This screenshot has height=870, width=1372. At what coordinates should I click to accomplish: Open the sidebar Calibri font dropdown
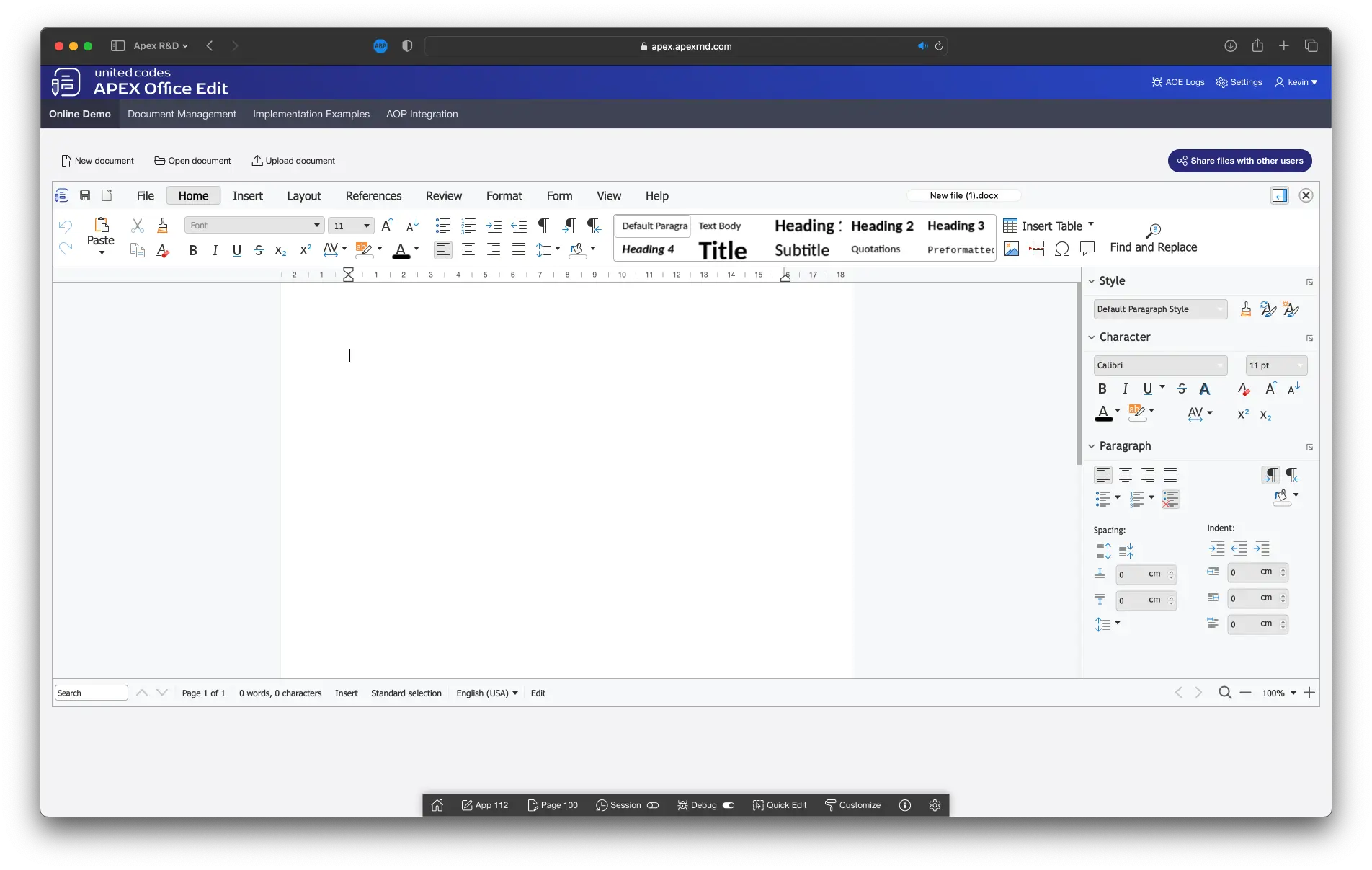[1160, 365]
